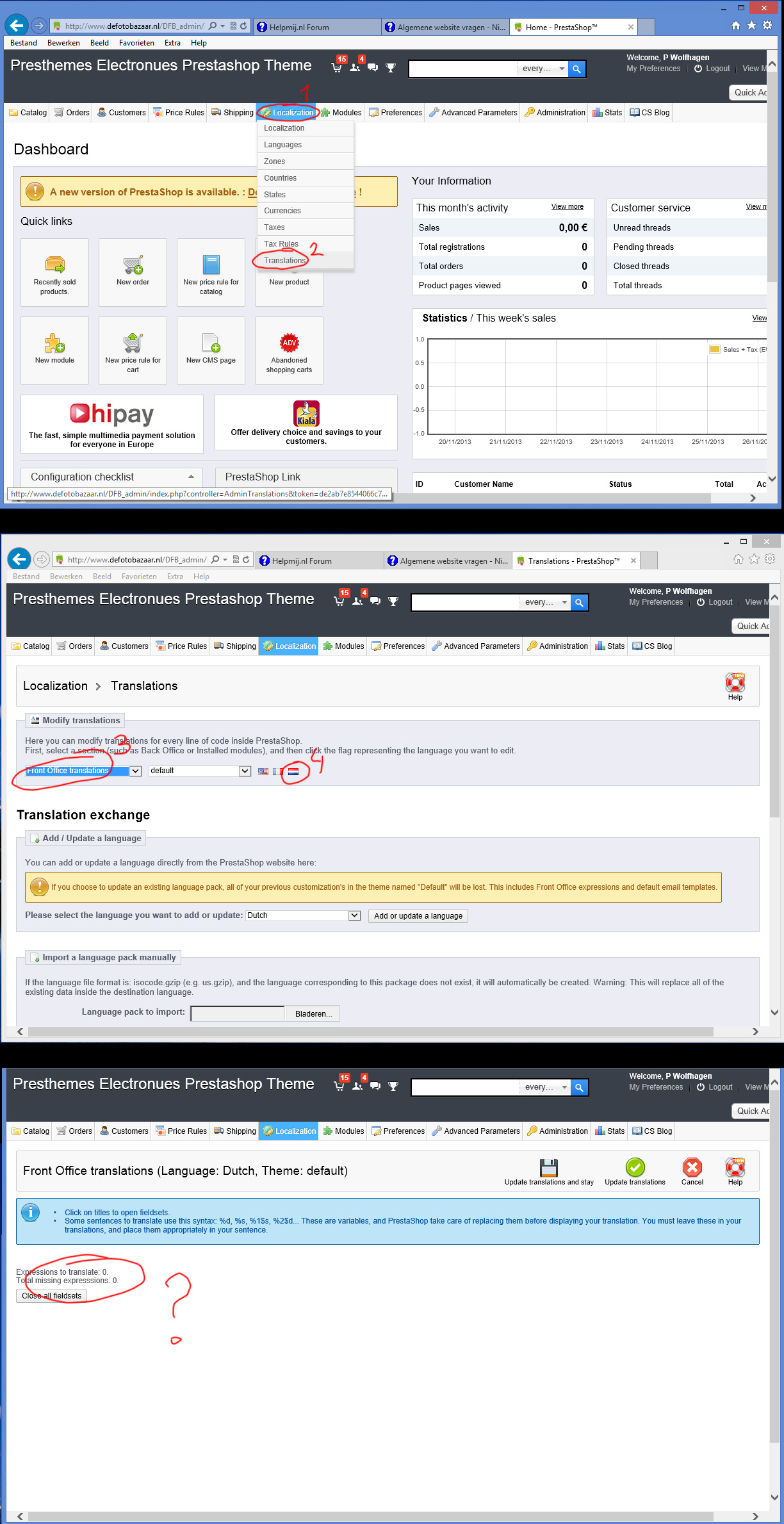Click horizontal scrollbar of Translations window

370,1031
